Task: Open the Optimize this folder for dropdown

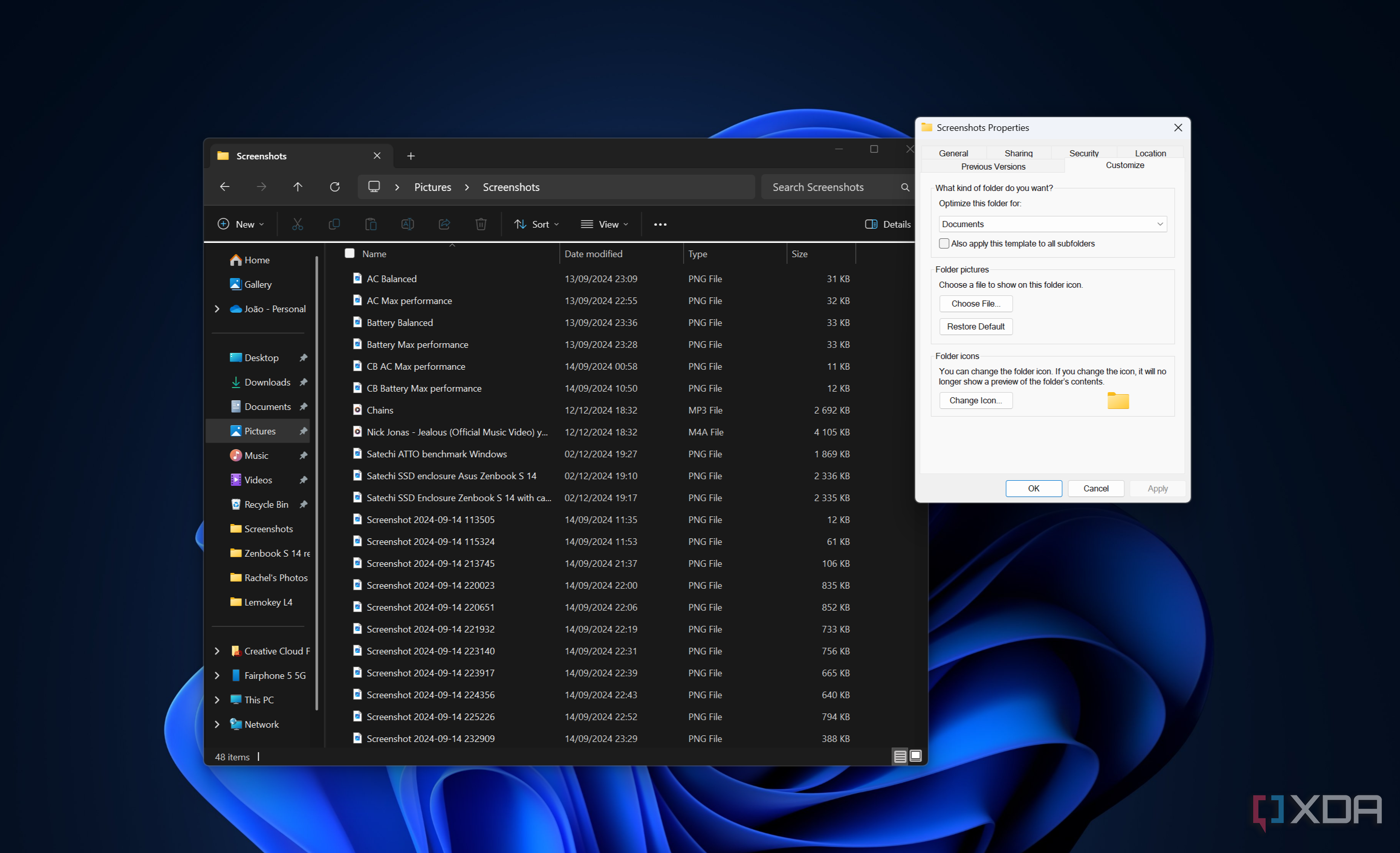Action: tap(1052, 224)
